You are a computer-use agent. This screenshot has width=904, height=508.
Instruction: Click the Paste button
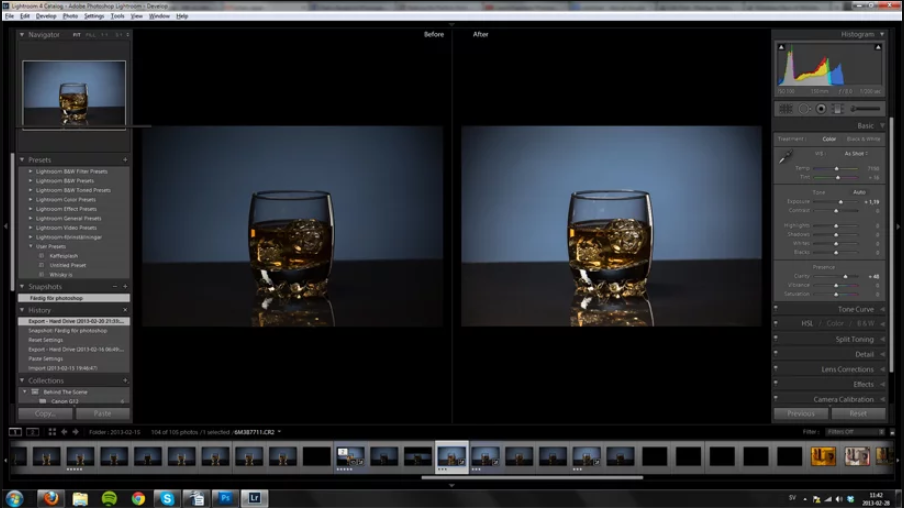click(x=103, y=413)
